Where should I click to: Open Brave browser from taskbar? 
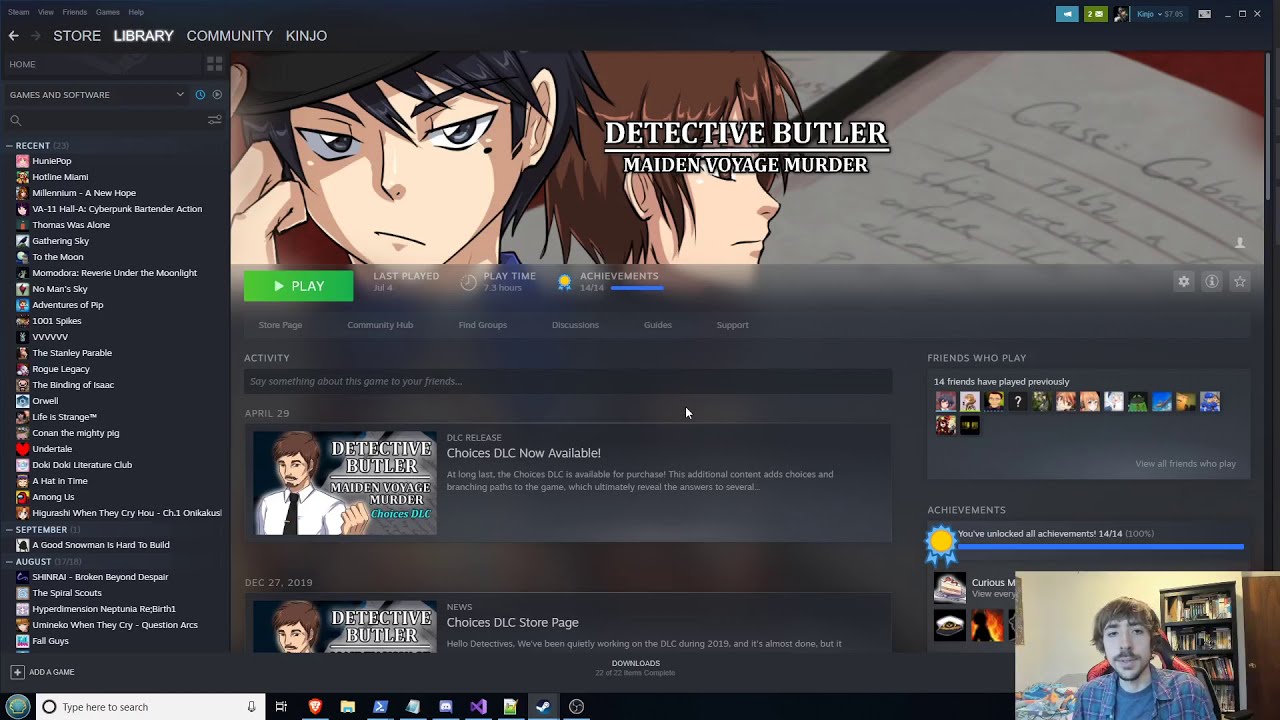(x=315, y=707)
